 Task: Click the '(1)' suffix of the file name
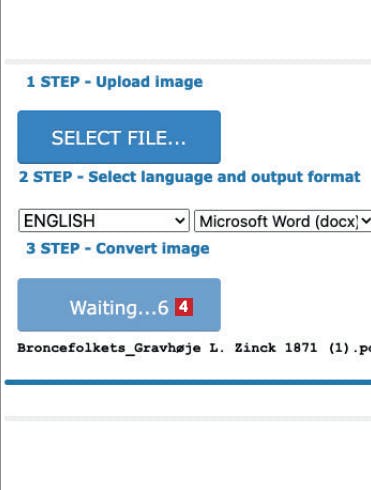[x=338, y=348]
